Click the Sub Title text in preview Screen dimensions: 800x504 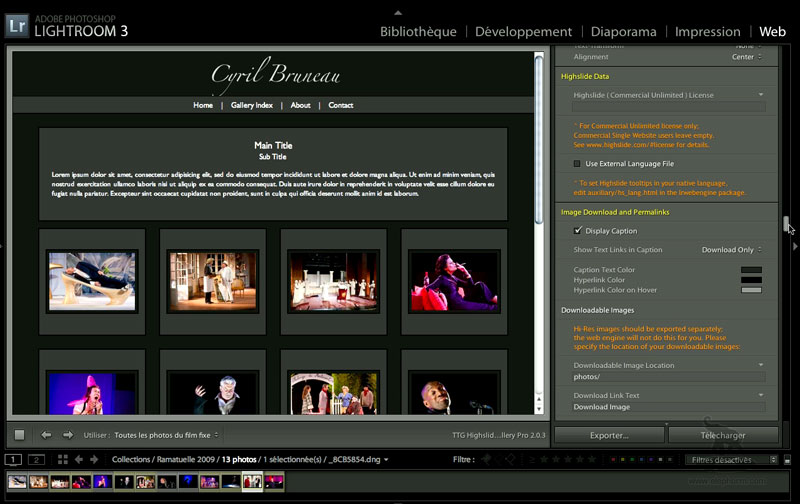(272, 157)
